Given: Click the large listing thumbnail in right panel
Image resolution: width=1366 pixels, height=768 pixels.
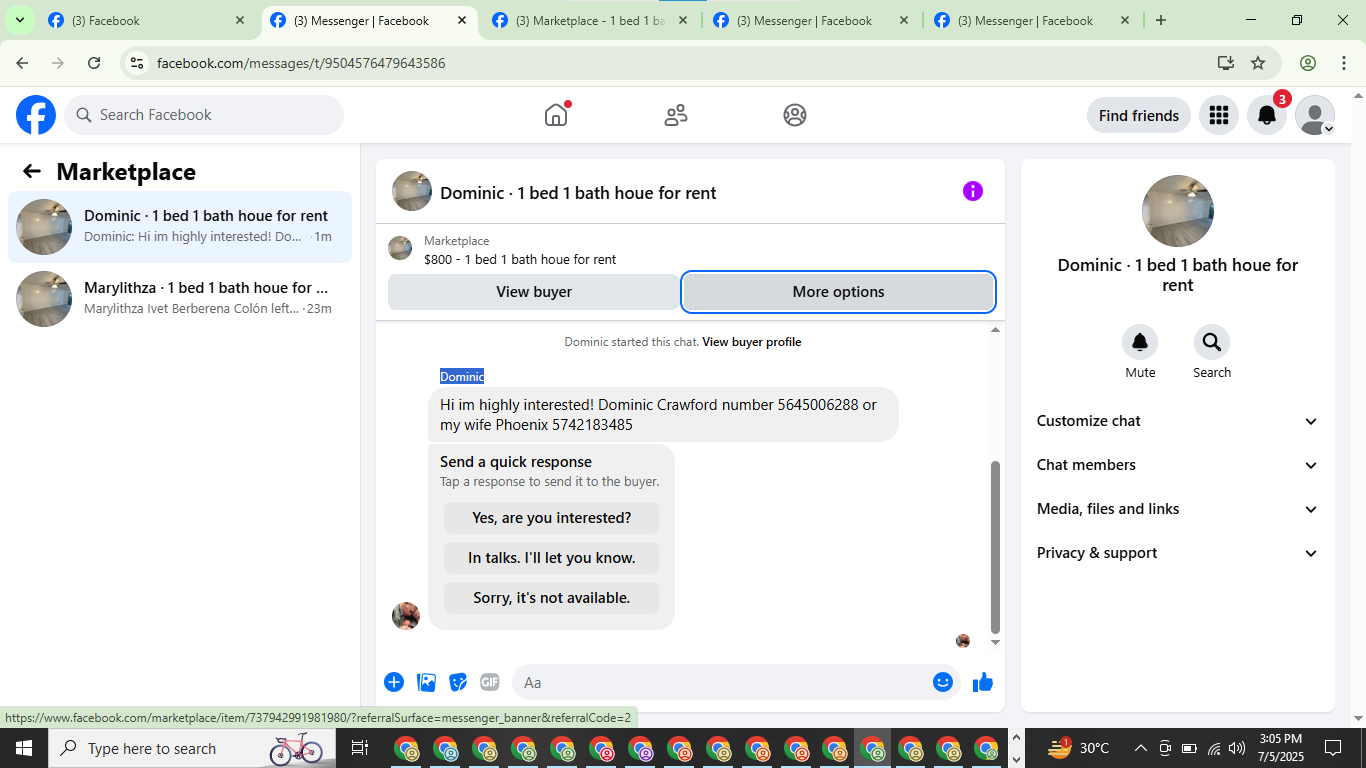Looking at the screenshot, I should 1178,211.
